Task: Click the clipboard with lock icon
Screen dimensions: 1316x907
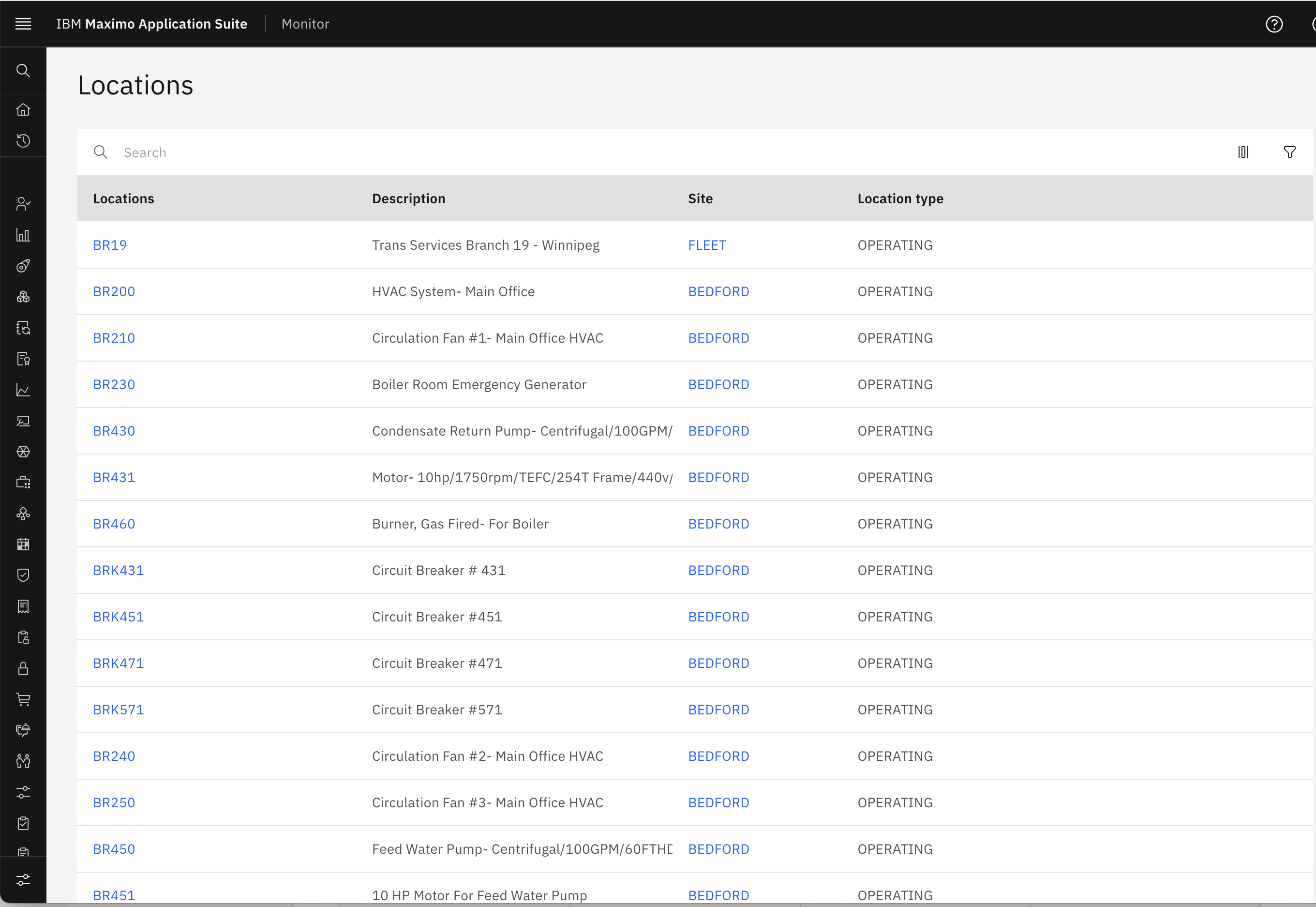Action: pos(23,637)
